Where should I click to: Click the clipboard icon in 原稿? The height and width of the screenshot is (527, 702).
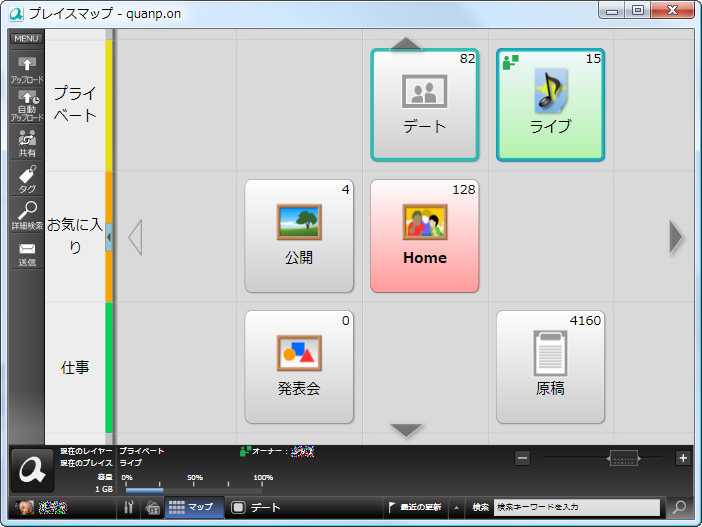pyautogui.click(x=551, y=353)
